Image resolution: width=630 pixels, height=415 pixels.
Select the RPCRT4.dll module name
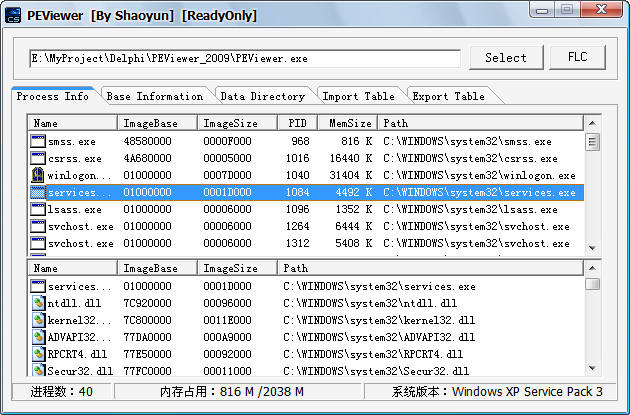click(77, 354)
